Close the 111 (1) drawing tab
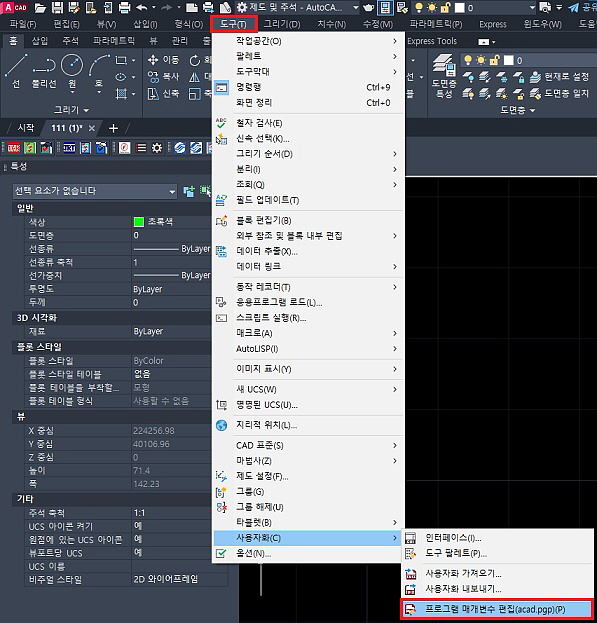 (x=92, y=128)
